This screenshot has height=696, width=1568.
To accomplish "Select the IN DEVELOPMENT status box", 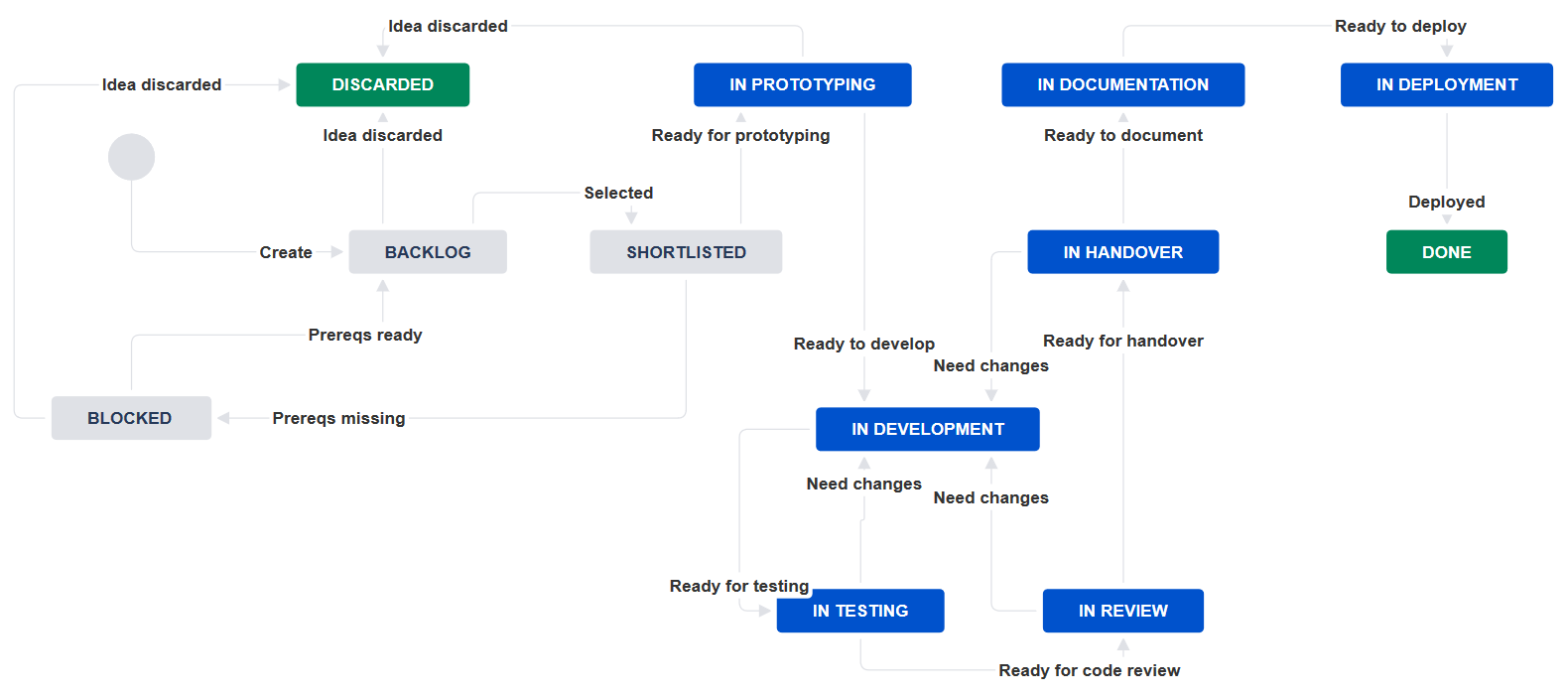I will tap(927, 429).
